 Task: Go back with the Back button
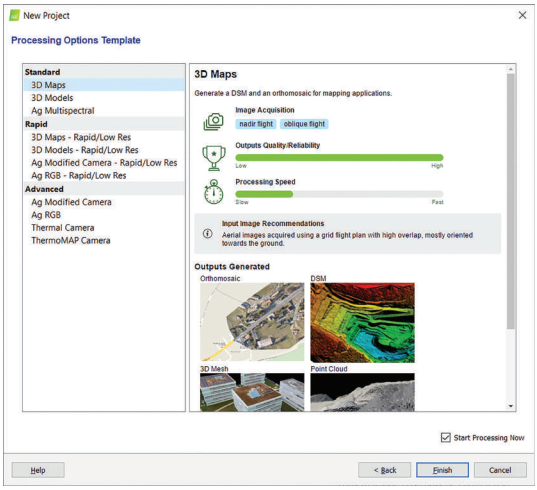click(x=385, y=470)
